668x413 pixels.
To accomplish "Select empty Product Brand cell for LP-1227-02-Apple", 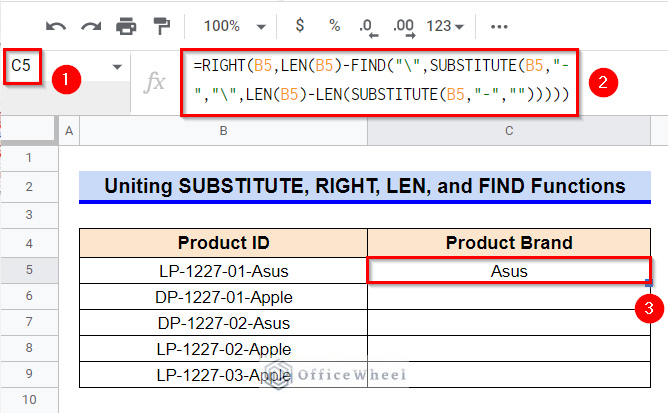I will pos(509,349).
